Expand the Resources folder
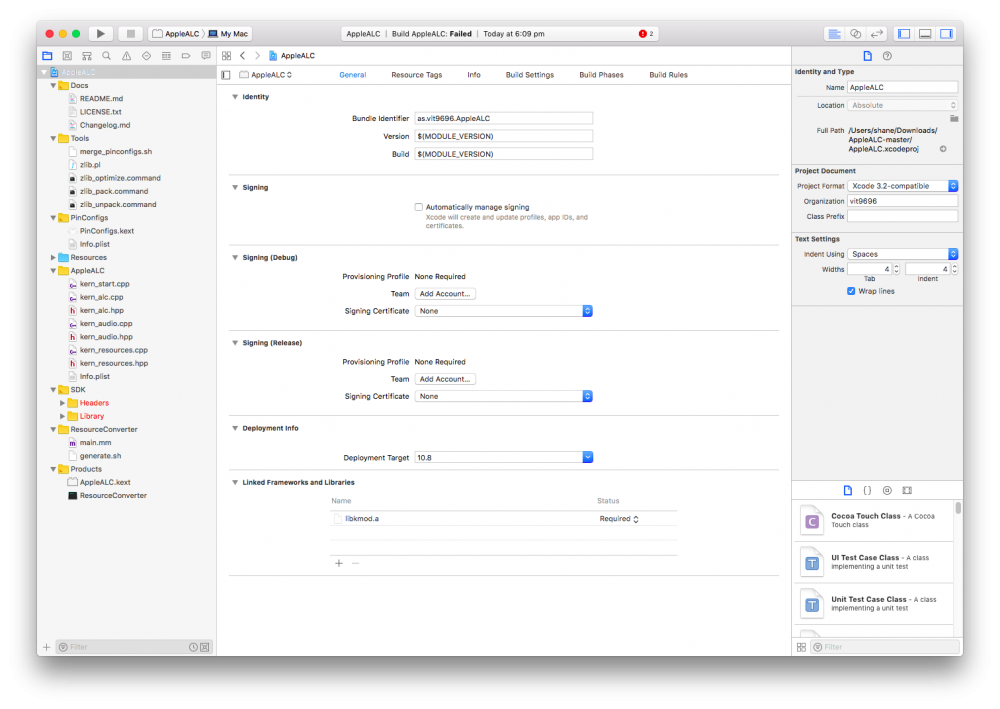1000x709 pixels. pos(53,258)
